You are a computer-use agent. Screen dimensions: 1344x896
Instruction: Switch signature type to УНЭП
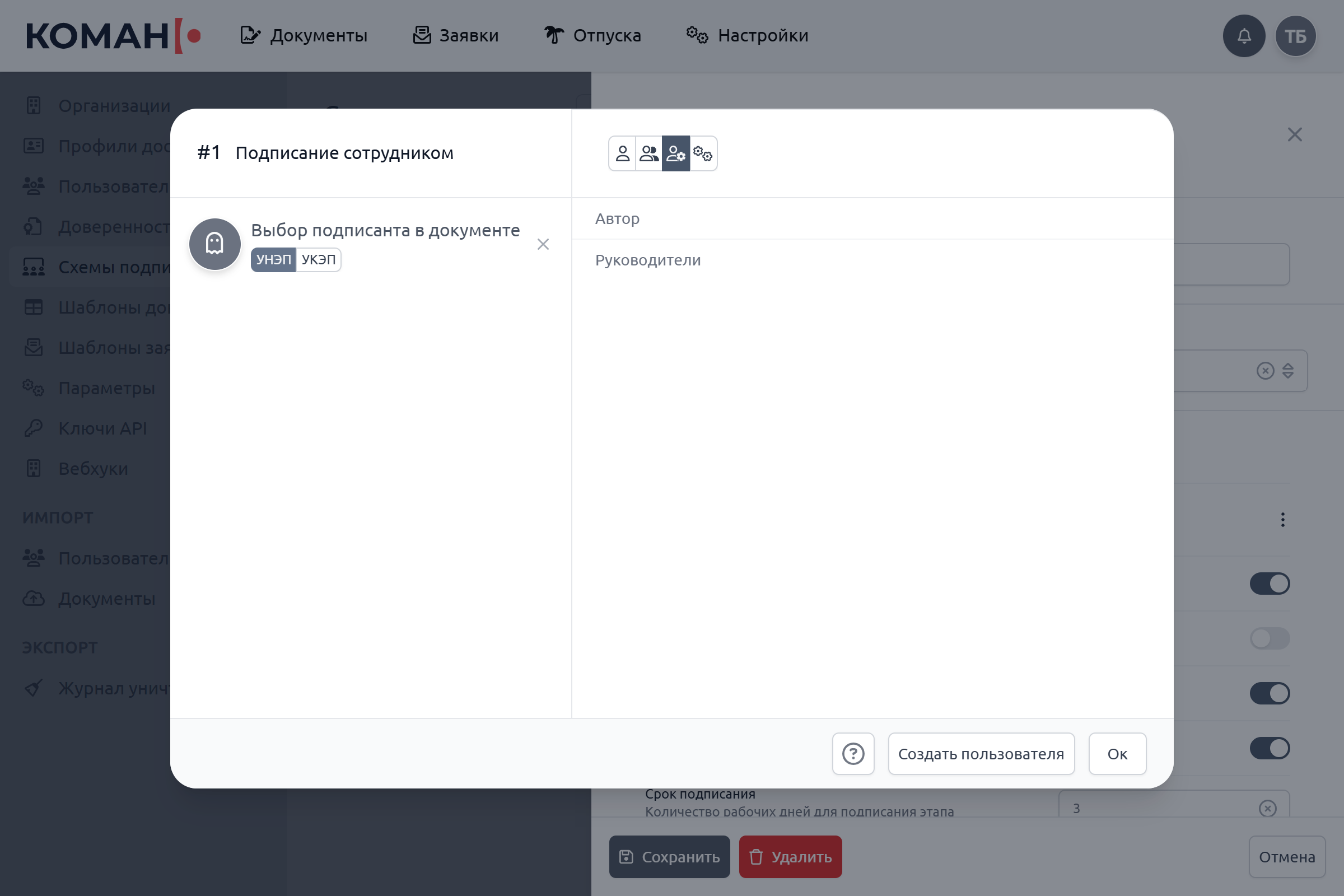tap(273, 260)
